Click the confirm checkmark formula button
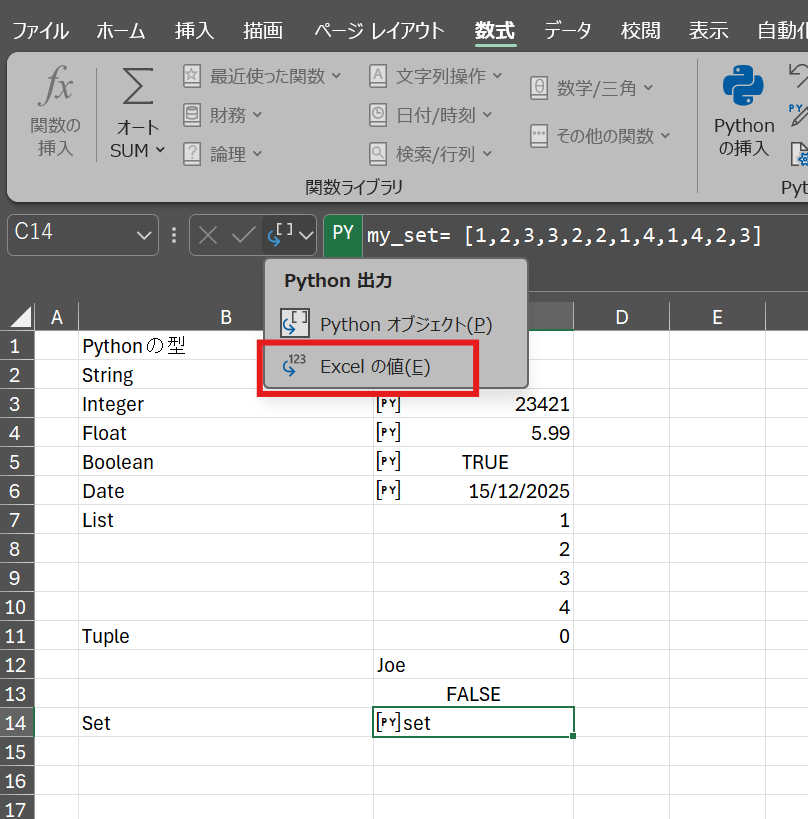This screenshot has height=819, width=808. coord(243,235)
